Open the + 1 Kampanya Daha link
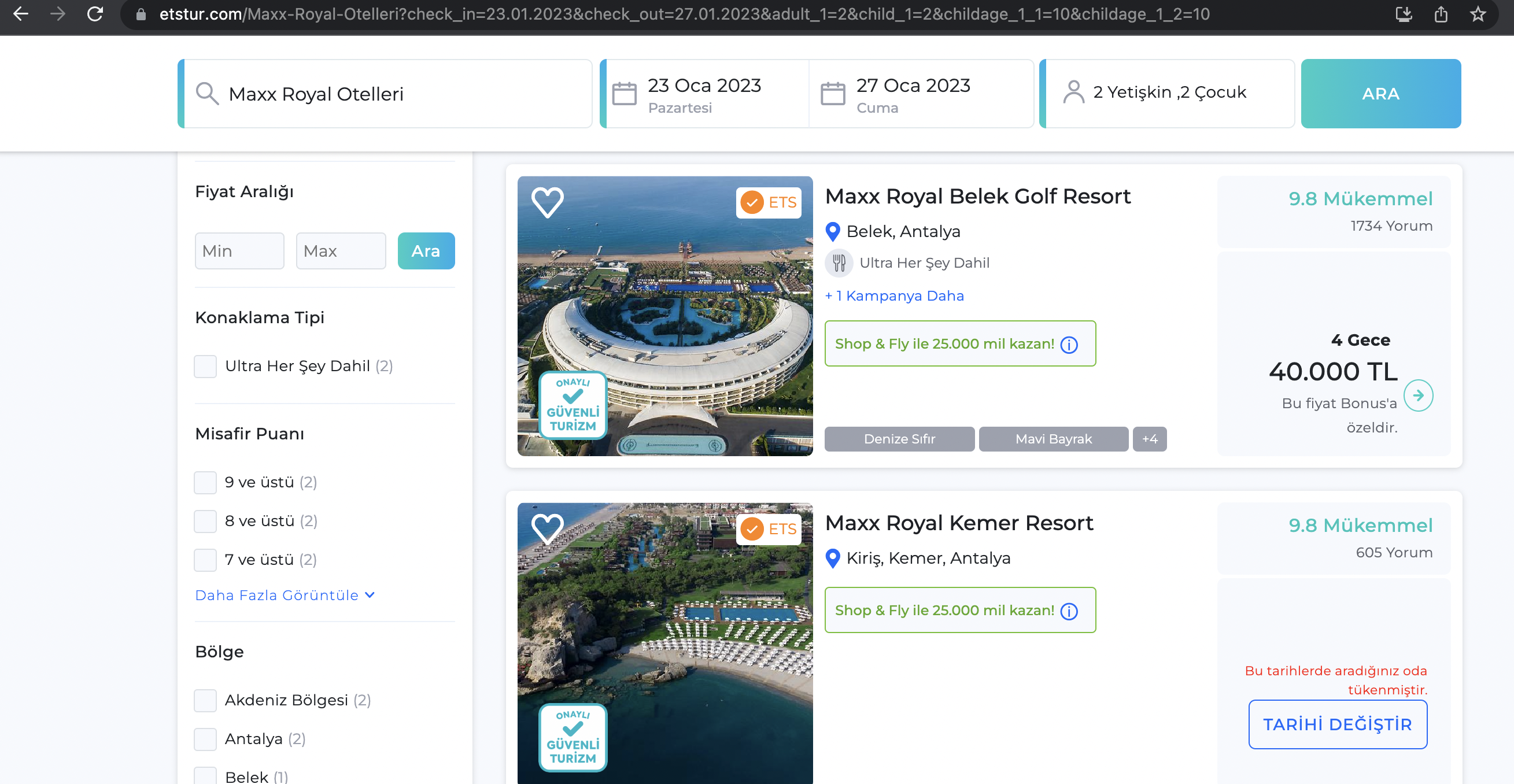1514x784 pixels. (x=894, y=295)
